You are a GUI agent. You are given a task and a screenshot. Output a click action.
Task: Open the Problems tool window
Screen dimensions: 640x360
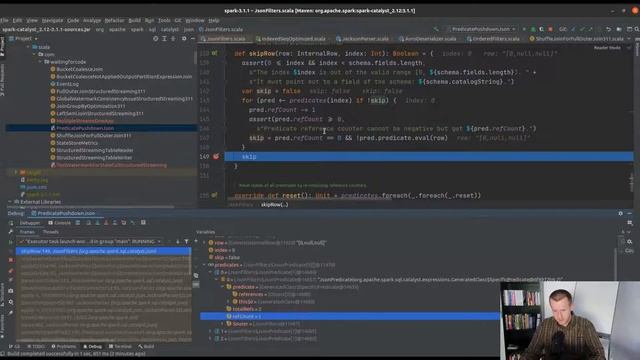(x=64, y=347)
